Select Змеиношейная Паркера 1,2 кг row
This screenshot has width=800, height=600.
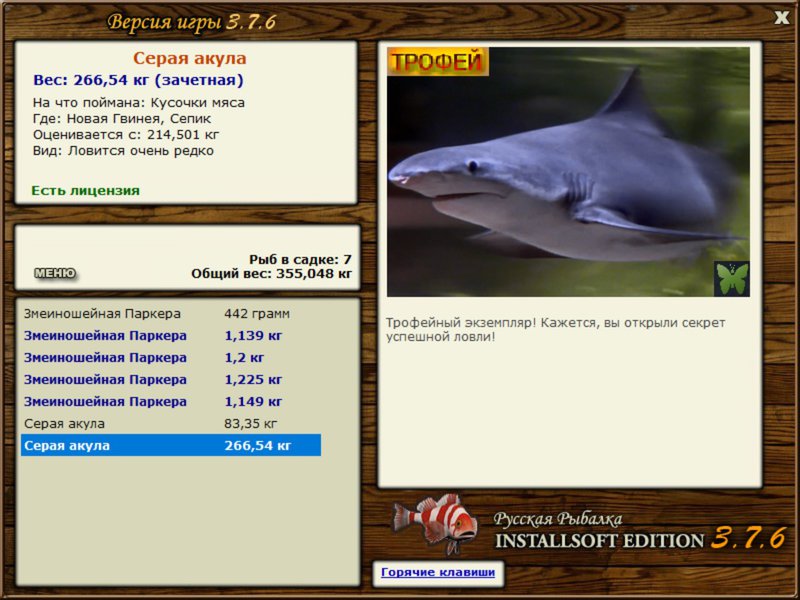pyautogui.click(x=171, y=358)
